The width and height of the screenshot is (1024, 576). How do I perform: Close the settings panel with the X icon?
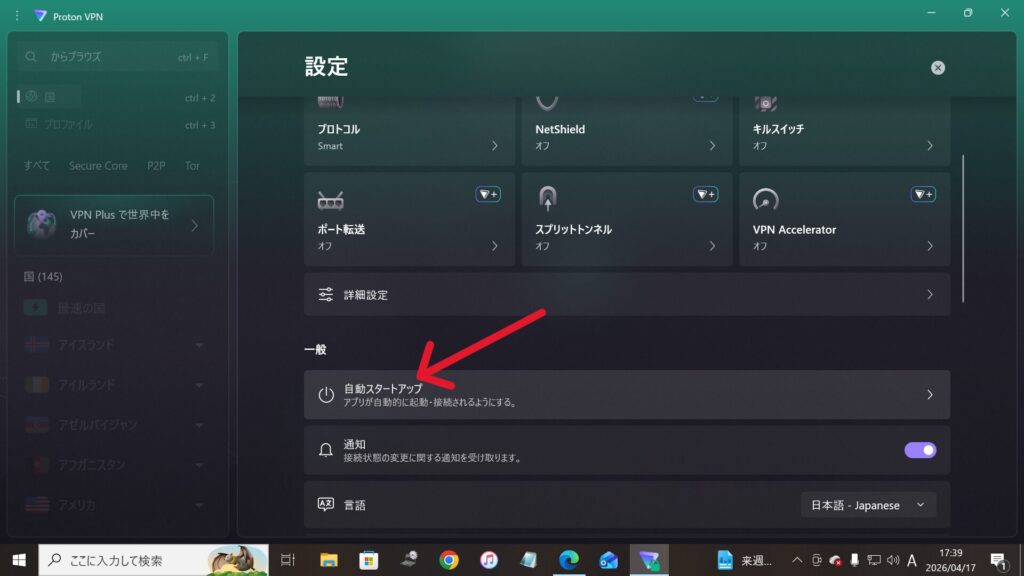point(937,68)
